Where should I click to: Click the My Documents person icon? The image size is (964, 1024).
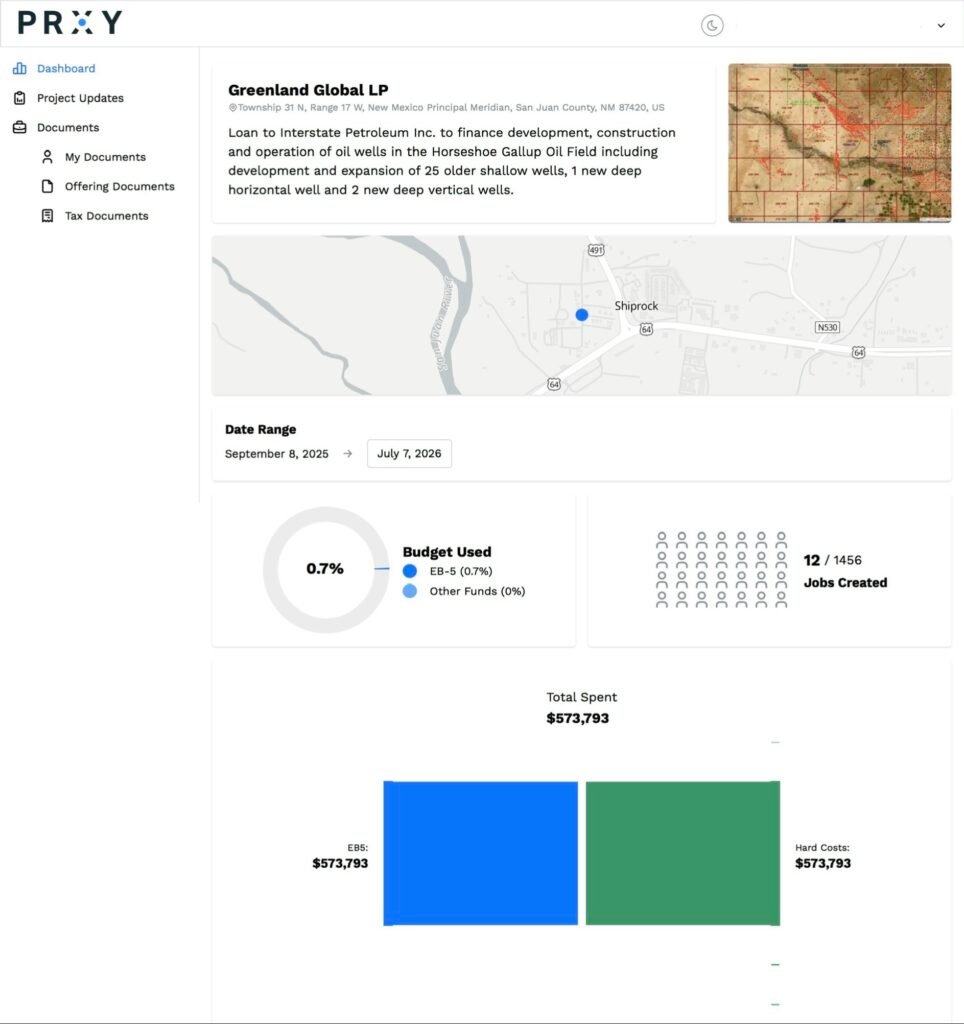(47, 157)
